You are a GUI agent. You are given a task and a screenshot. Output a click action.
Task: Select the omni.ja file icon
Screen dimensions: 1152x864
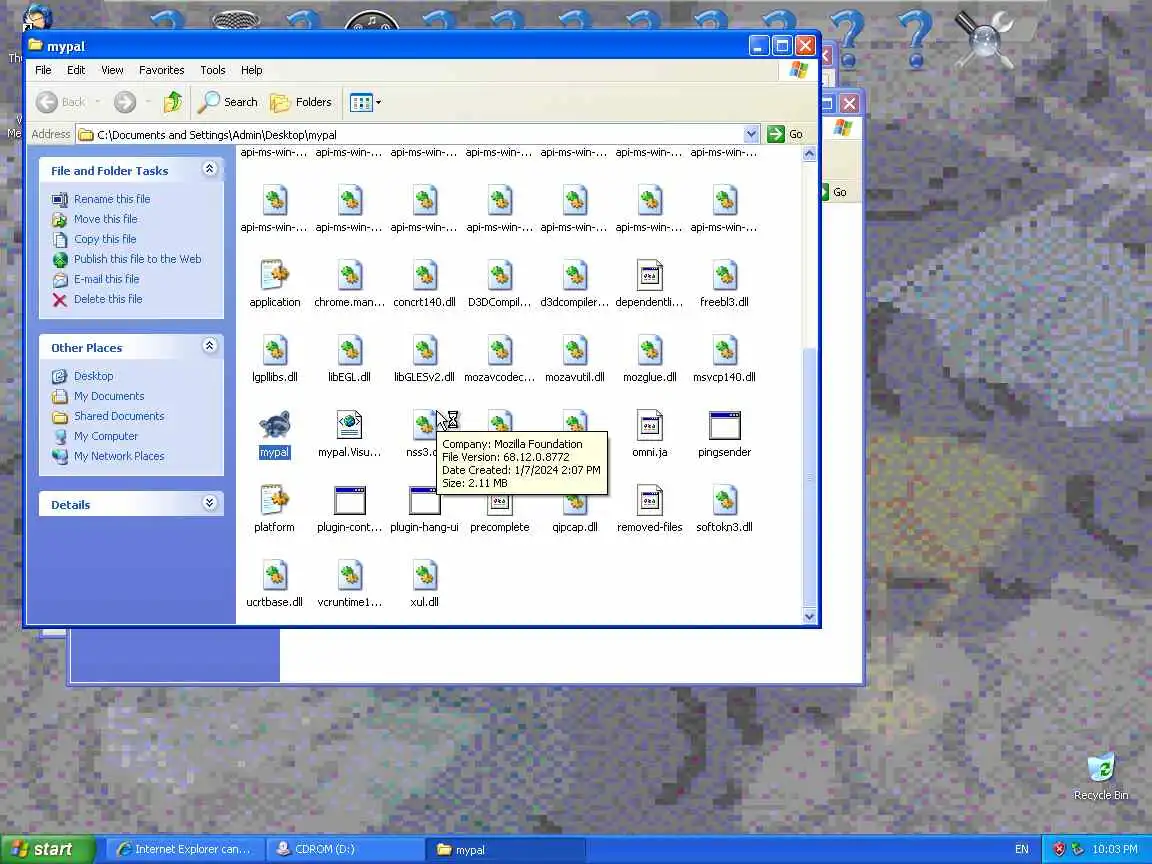point(649,425)
